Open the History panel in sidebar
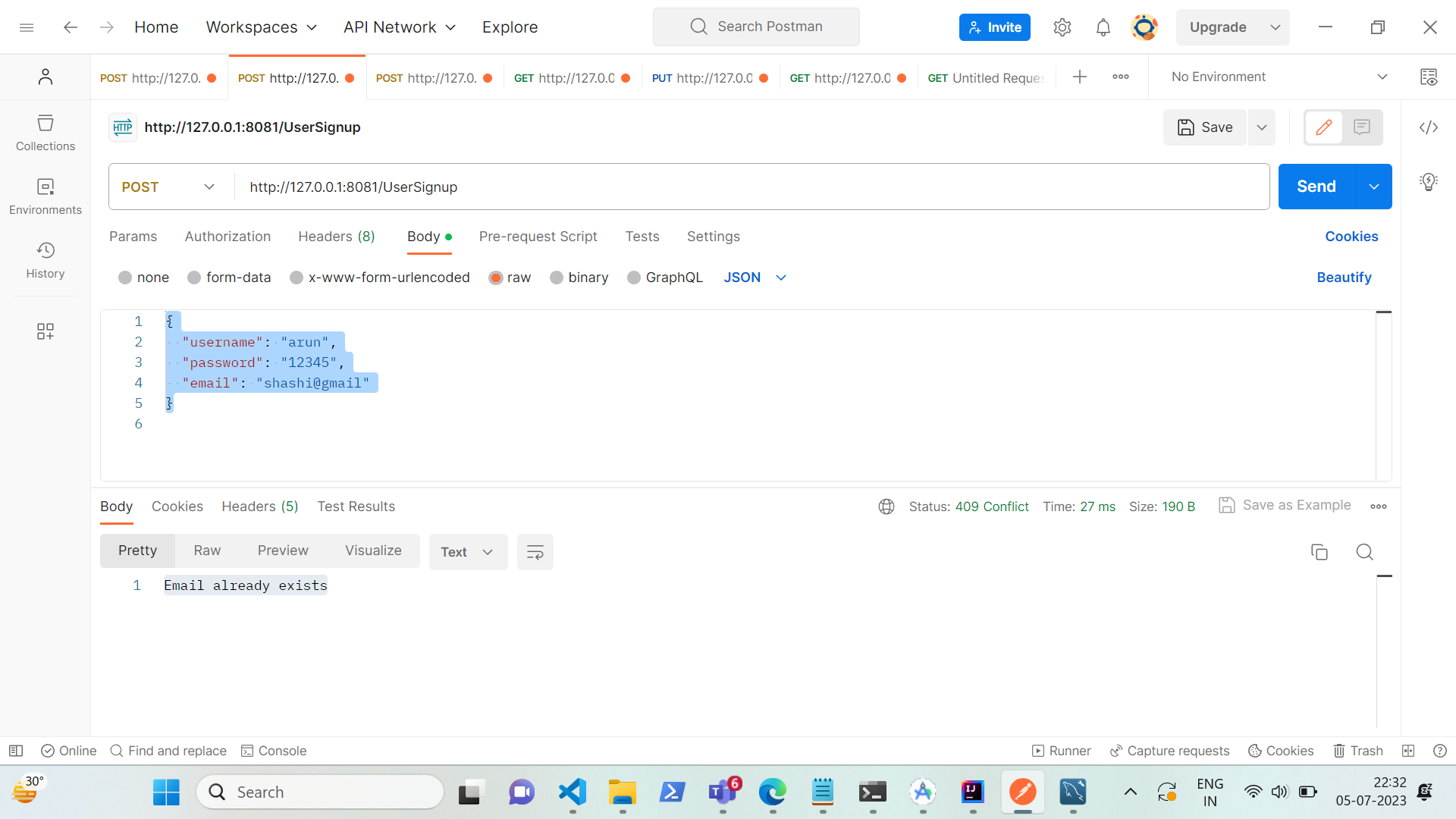The height and width of the screenshot is (819, 1456). [45, 260]
